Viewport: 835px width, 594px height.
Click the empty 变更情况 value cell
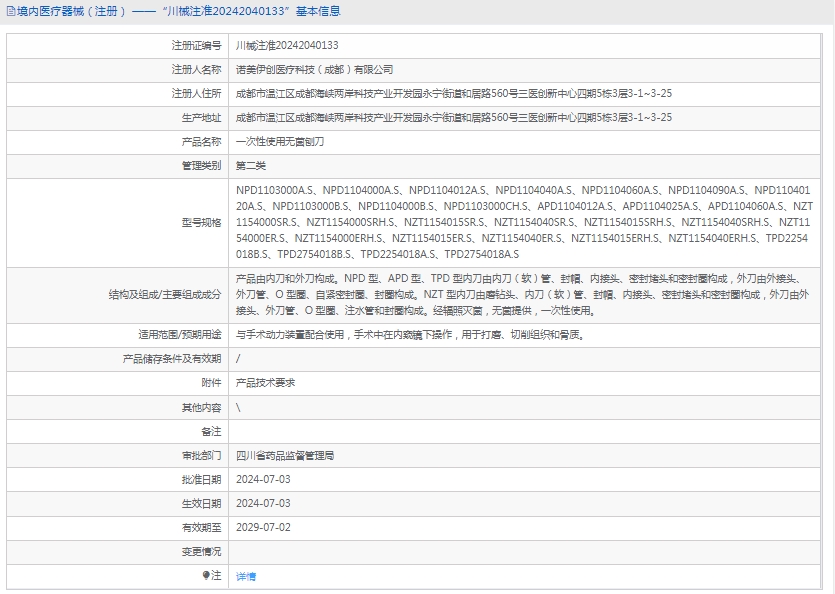click(530, 551)
